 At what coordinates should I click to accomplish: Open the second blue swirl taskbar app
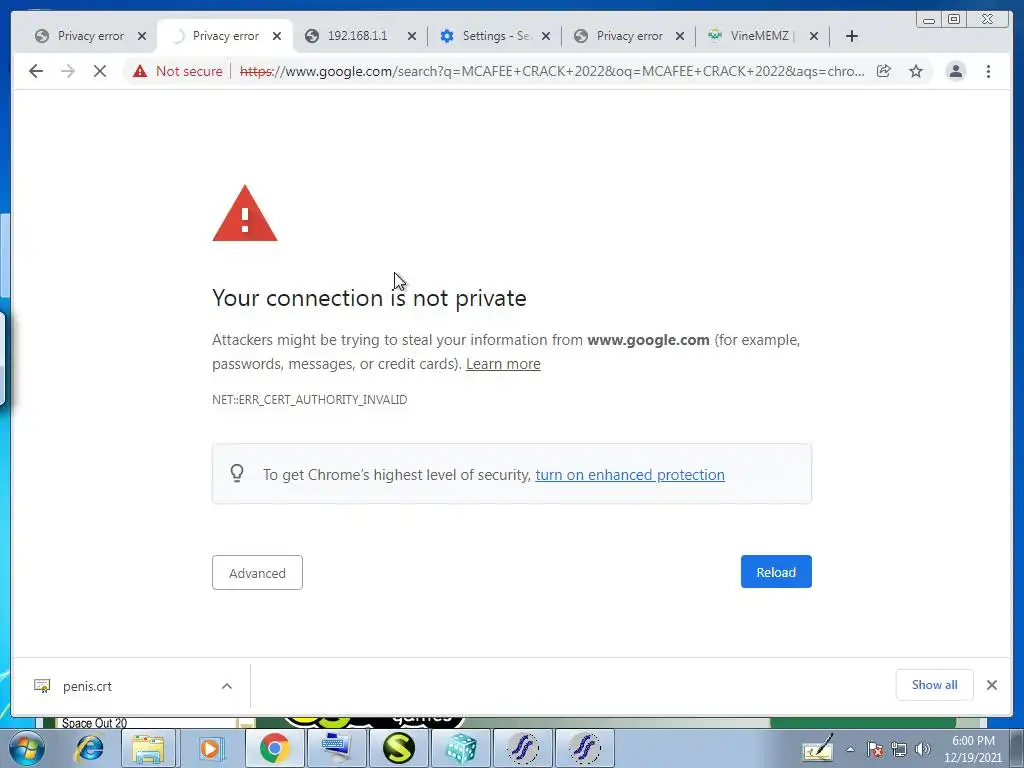585,748
